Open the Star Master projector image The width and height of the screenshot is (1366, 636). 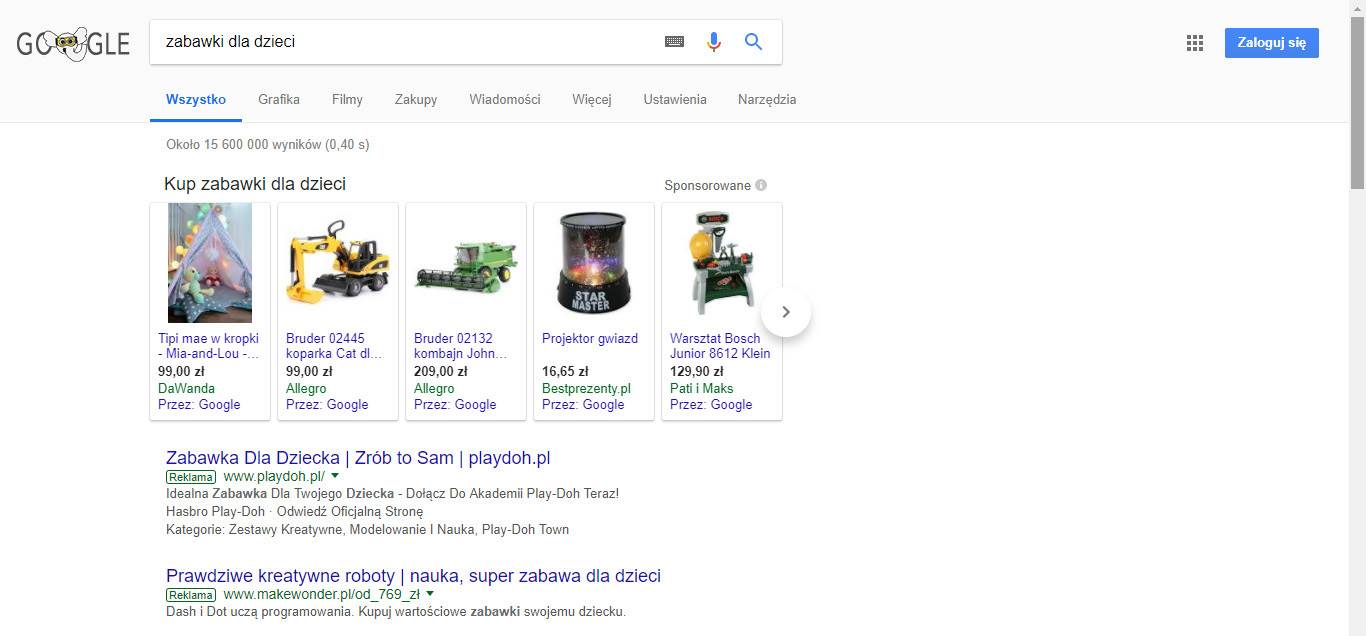(594, 263)
